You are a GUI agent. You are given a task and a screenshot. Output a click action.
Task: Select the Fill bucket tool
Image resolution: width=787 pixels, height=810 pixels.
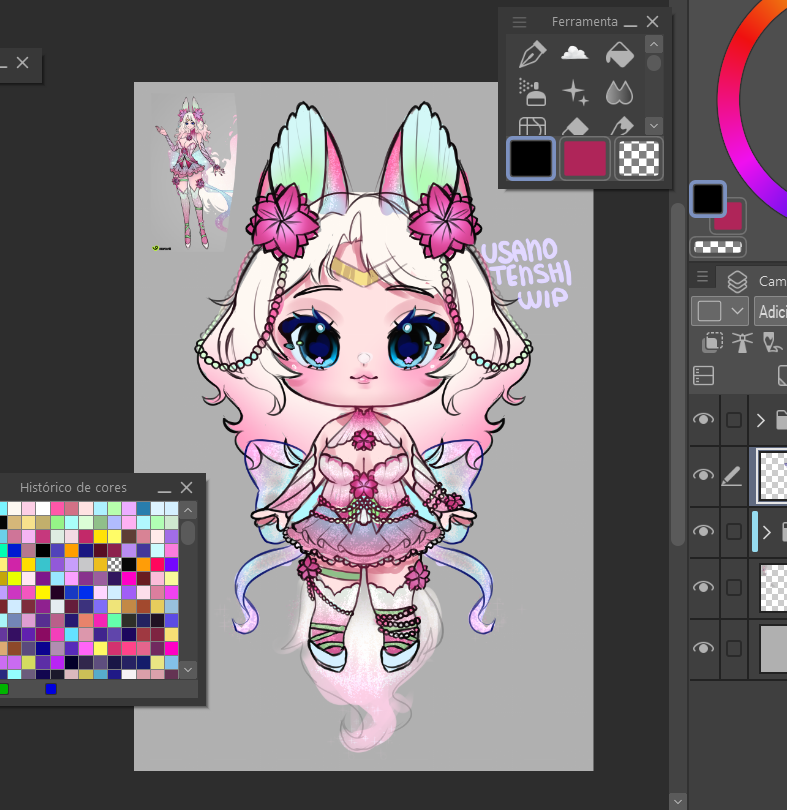click(x=620, y=54)
